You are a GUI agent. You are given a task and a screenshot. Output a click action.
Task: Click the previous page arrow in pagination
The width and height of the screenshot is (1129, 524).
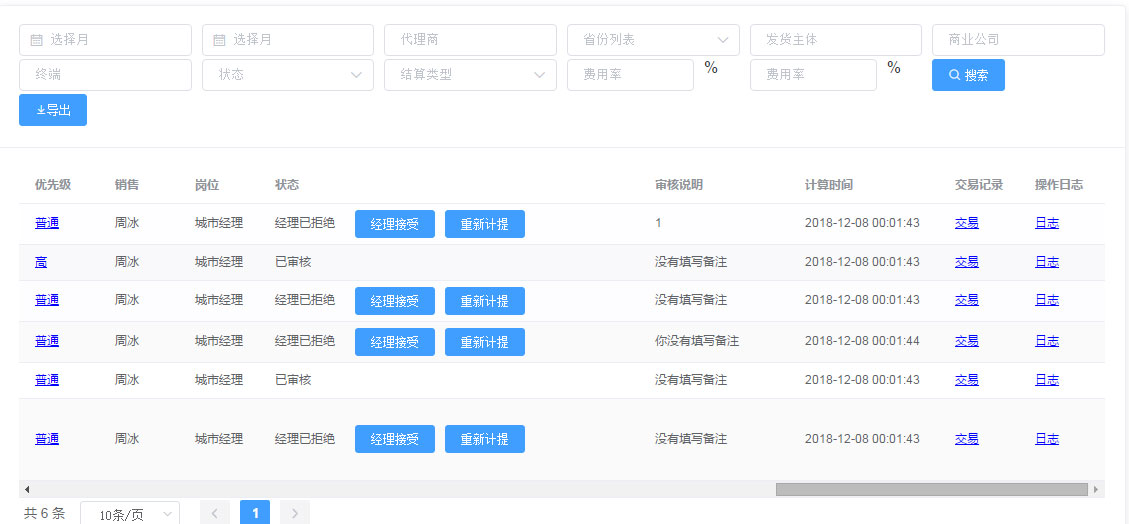(x=215, y=513)
